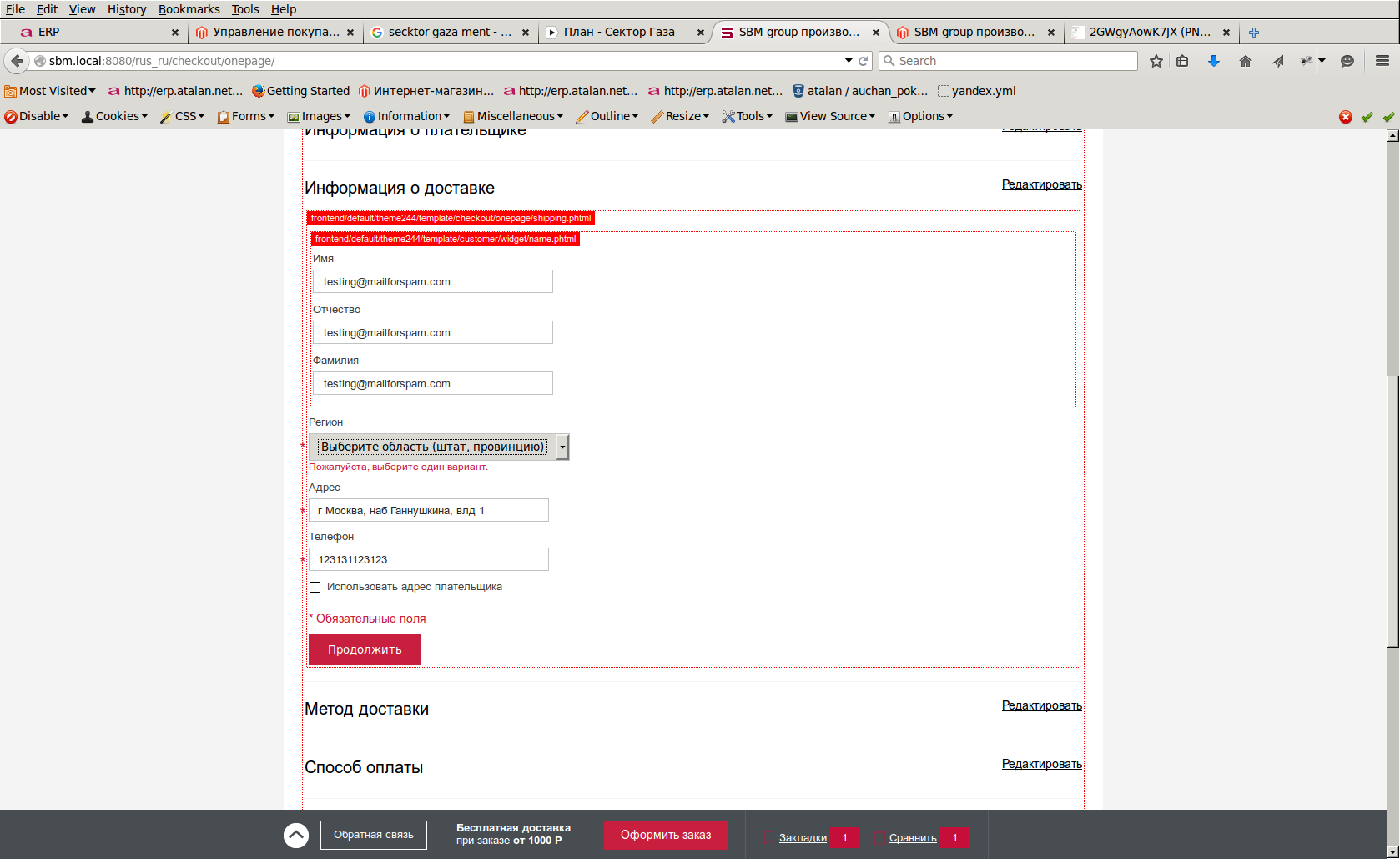Open the URL bar history dropdown arrow
The image size is (1400, 859).
[849, 61]
